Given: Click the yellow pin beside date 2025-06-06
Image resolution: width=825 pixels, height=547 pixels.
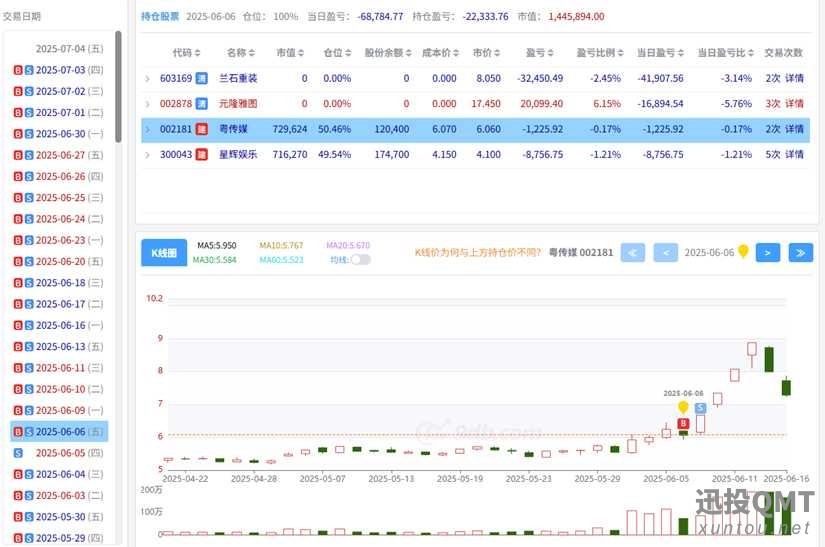Looking at the screenshot, I should (x=743, y=251).
